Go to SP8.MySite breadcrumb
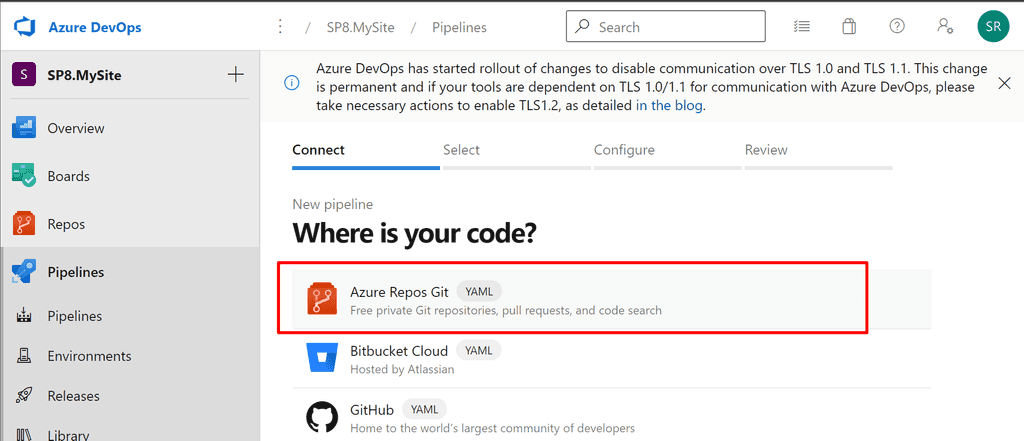 pos(359,27)
